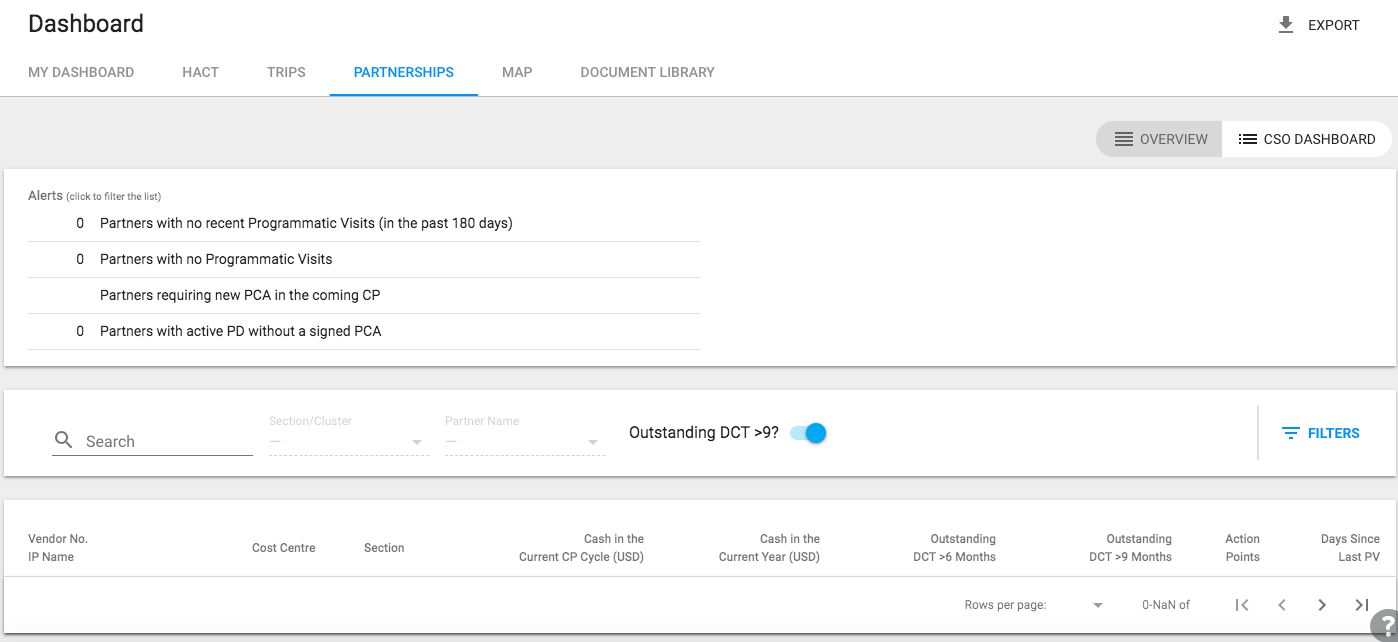Jump to the last page of results
Screen dimensions: 1398x642
(x=1361, y=605)
